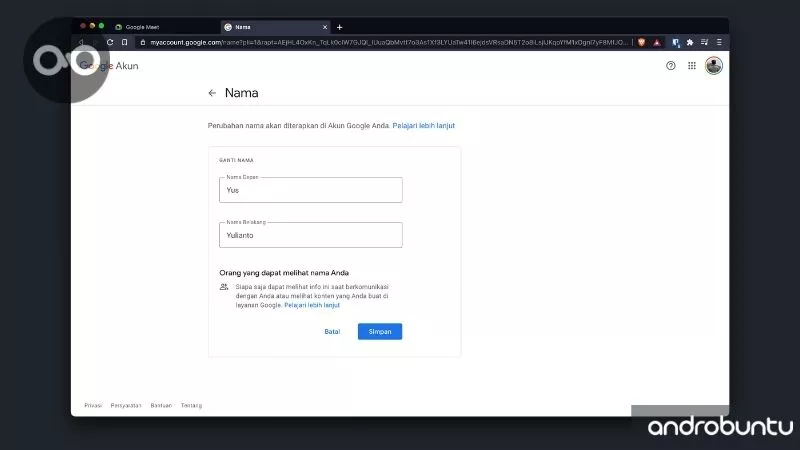Click the yellow window minimize button
The image size is (800, 450).
[x=92, y=26]
